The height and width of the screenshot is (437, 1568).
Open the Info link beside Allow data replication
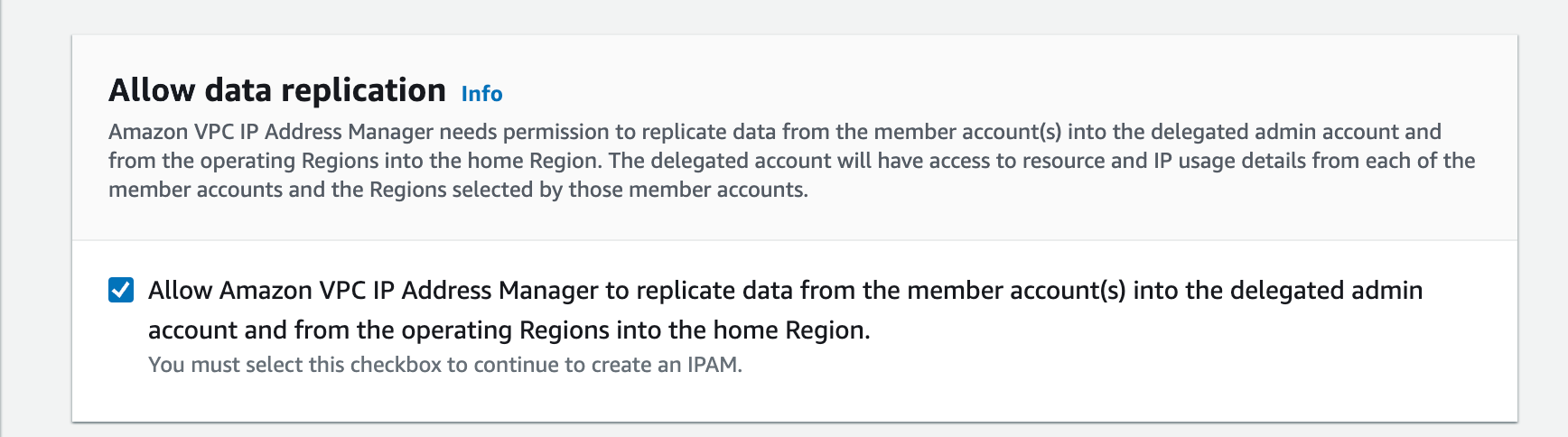[x=481, y=94]
